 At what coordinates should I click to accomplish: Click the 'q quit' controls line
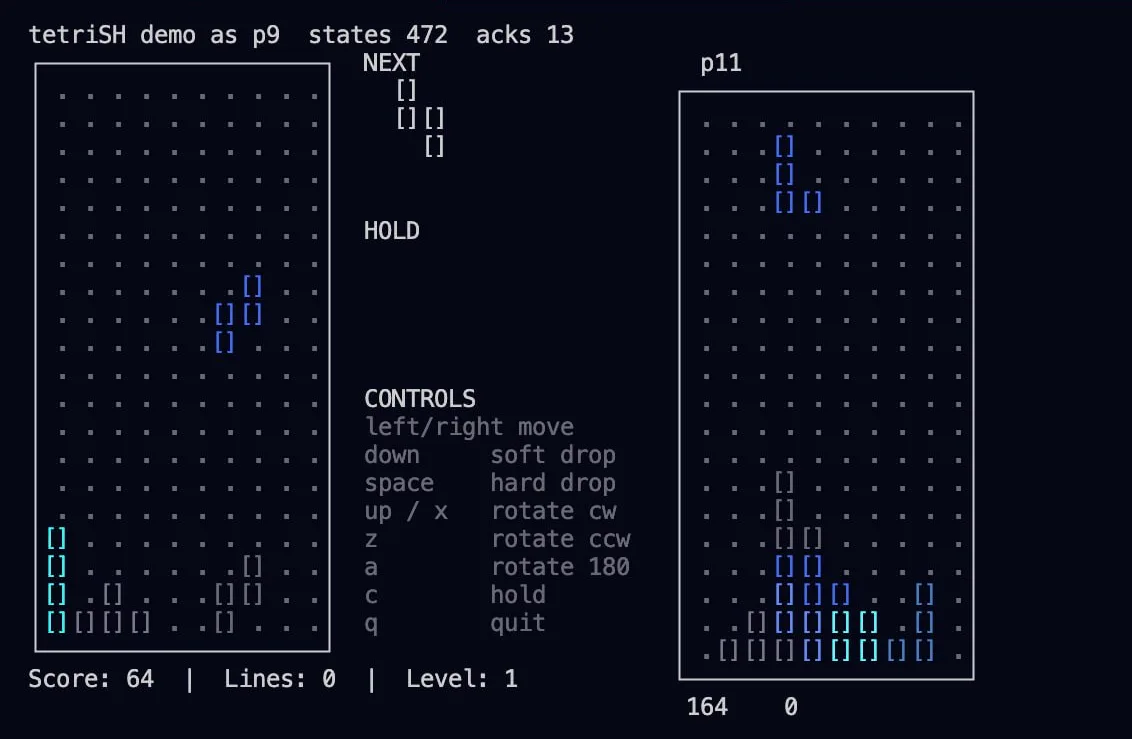pyautogui.click(x=455, y=623)
